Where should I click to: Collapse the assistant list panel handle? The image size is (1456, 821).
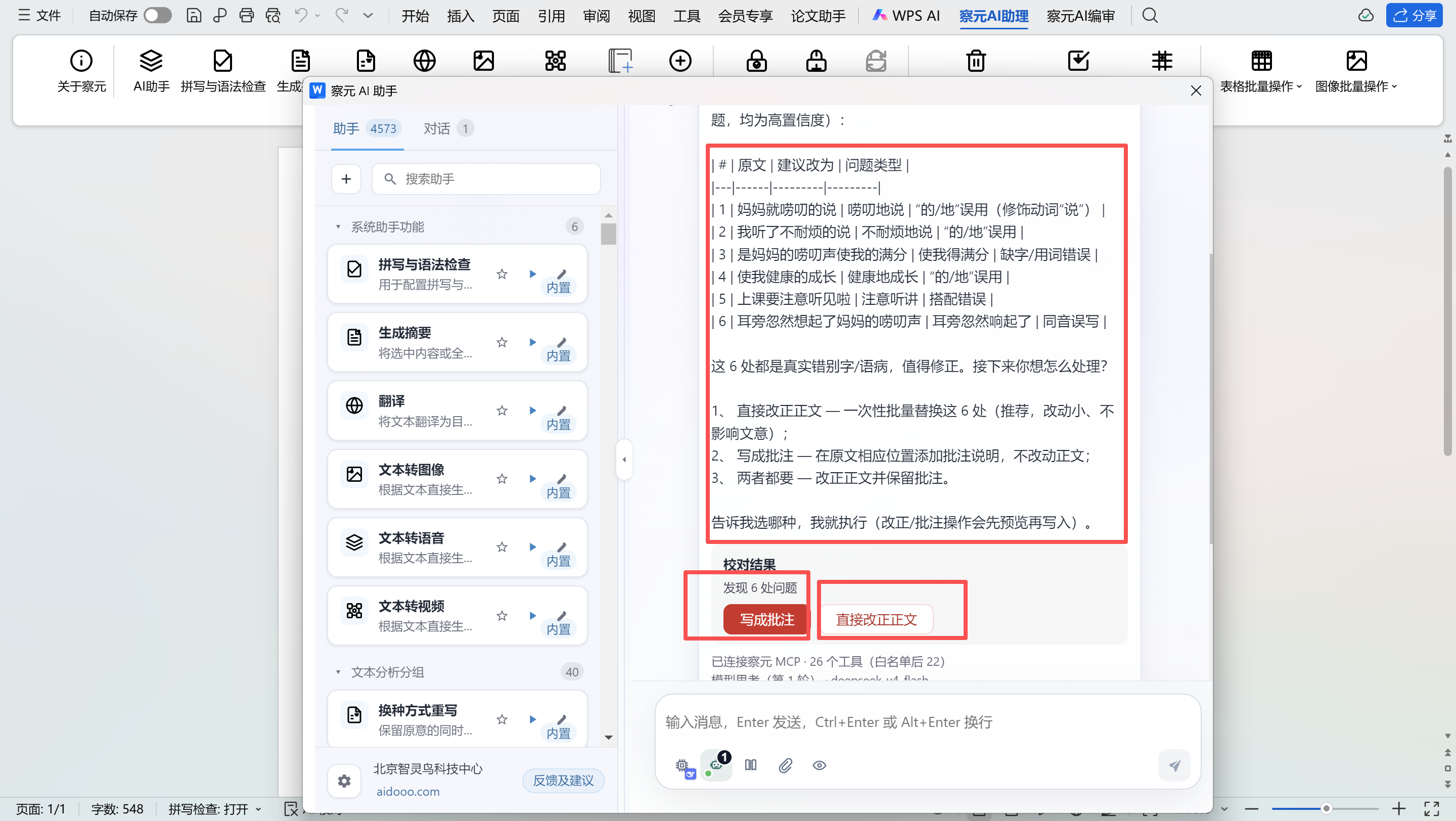coord(624,460)
